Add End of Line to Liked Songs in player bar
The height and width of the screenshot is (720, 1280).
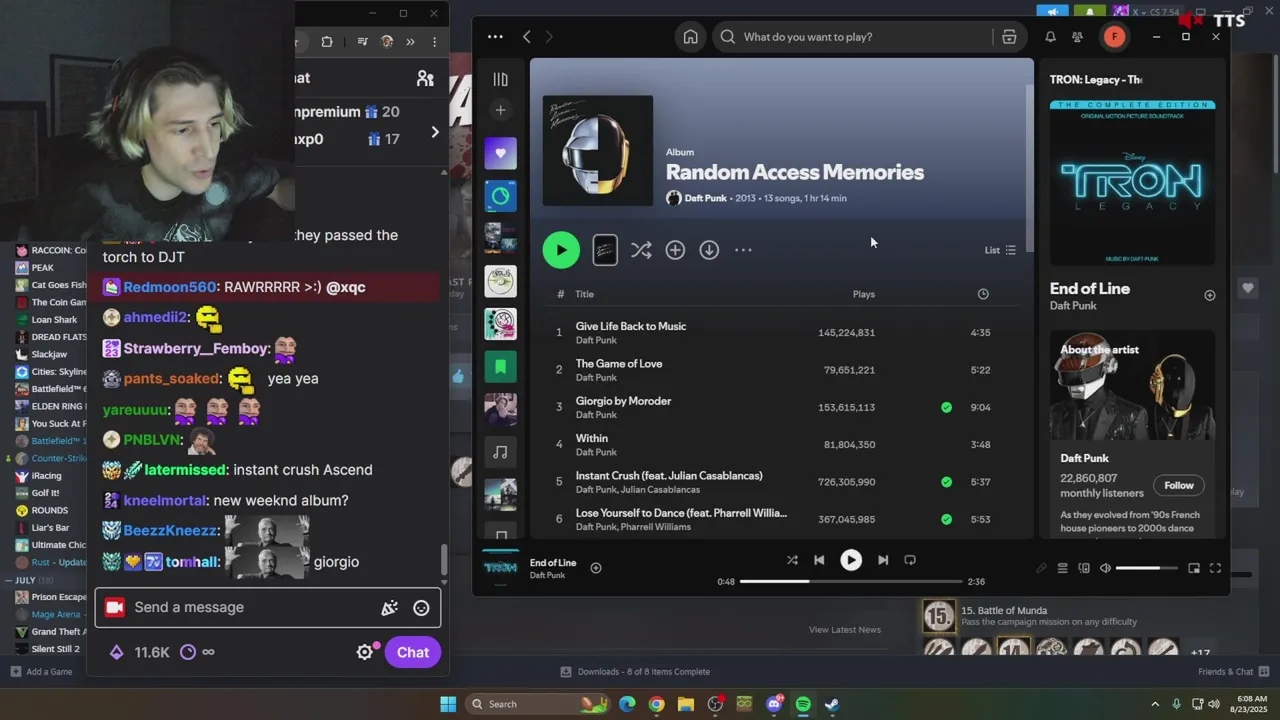595,568
